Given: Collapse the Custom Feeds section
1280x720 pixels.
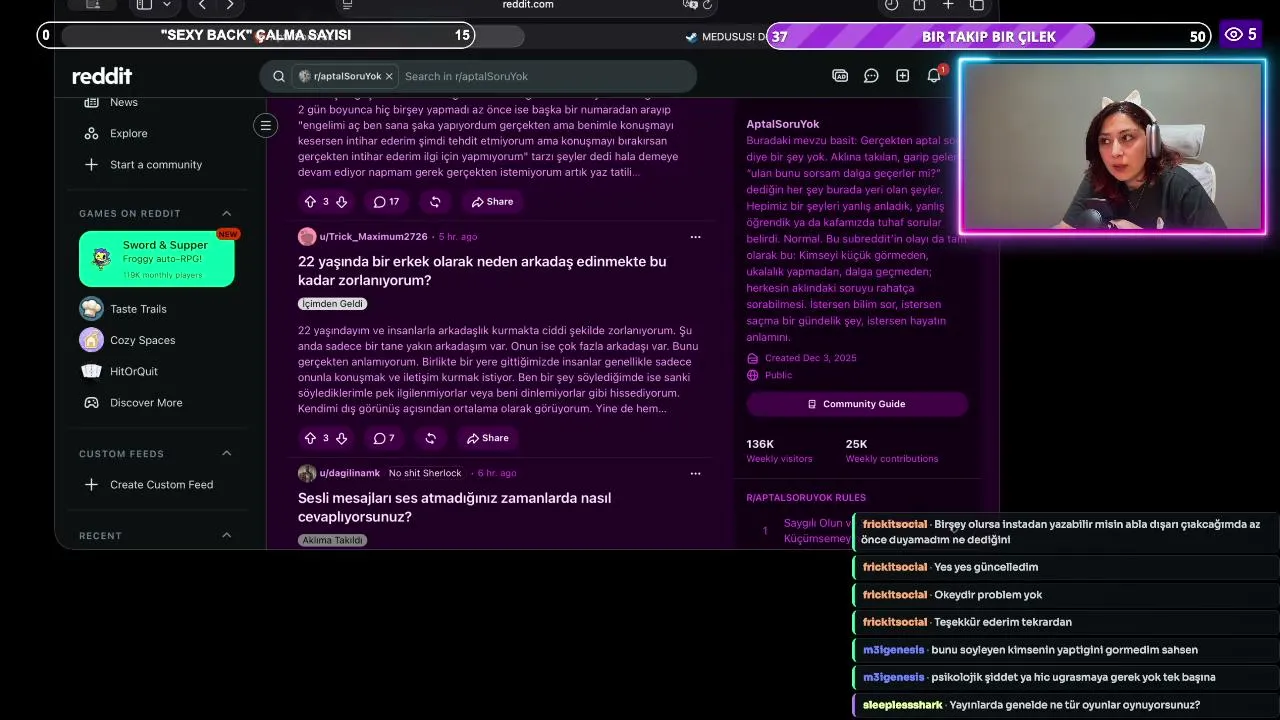Looking at the screenshot, I should coord(226,453).
